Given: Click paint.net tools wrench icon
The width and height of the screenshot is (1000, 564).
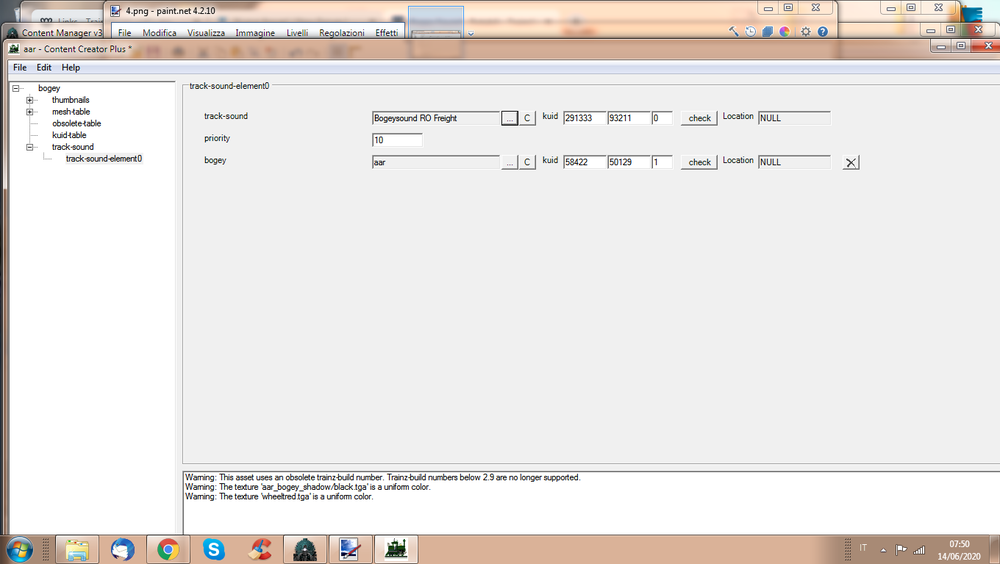Looking at the screenshot, I should pos(733,31).
